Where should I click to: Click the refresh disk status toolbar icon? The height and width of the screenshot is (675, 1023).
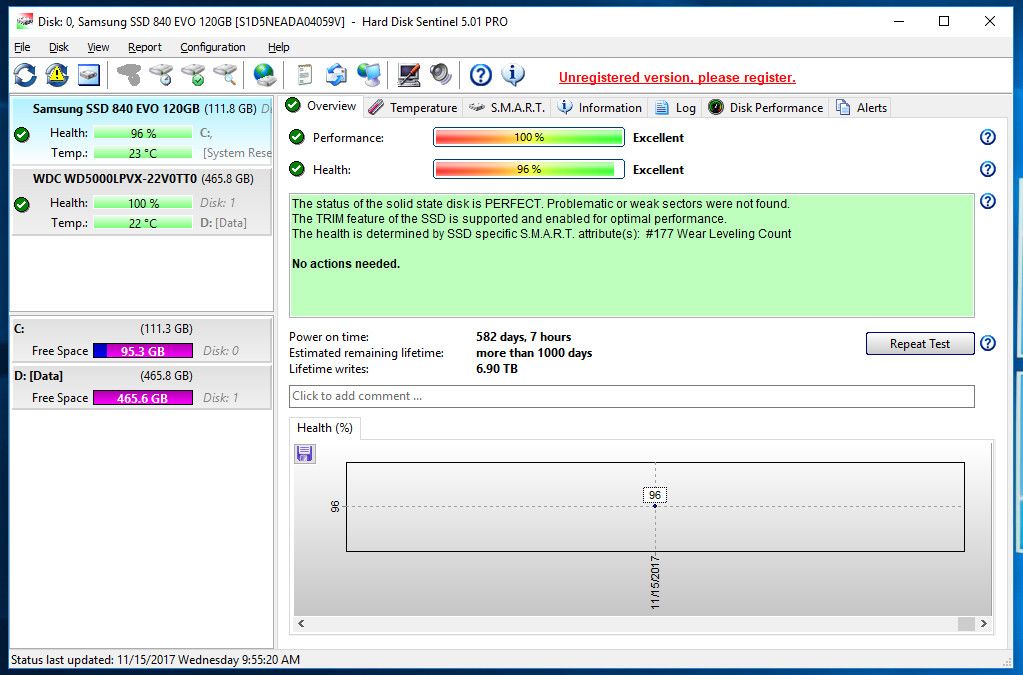coord(25,75)
